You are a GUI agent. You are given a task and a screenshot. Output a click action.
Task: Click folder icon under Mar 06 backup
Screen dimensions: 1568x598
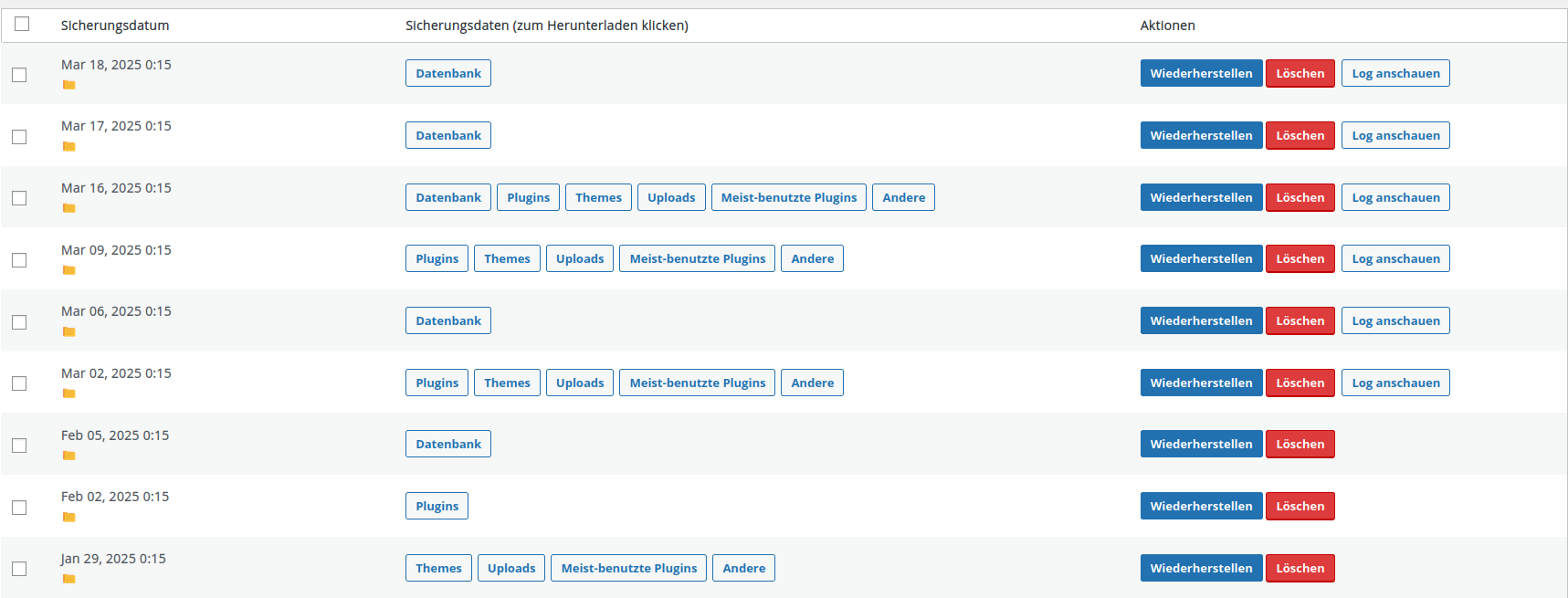click(68, 331)
